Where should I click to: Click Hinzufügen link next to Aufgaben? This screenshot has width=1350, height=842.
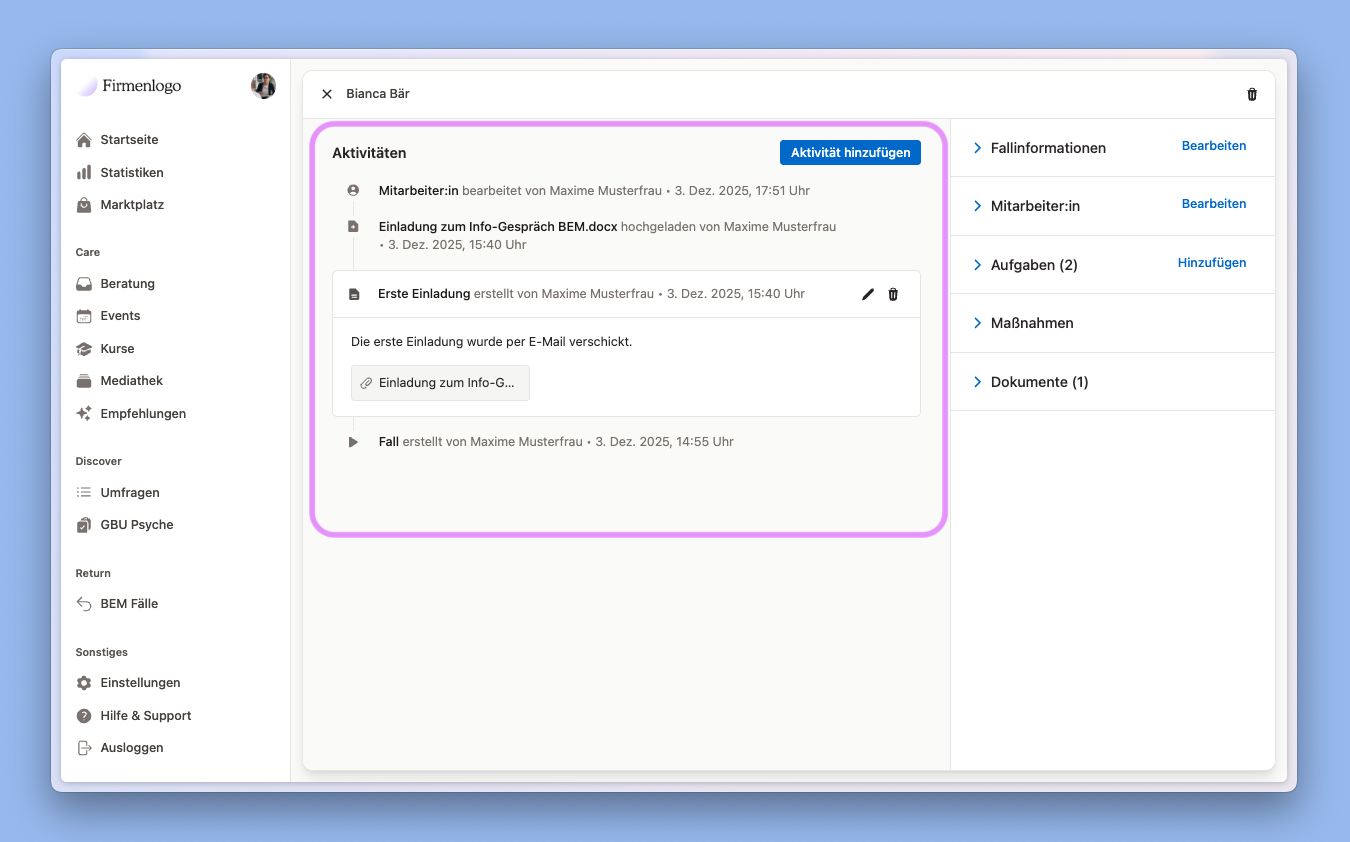pyautogui.click(x=1211, y=263)
